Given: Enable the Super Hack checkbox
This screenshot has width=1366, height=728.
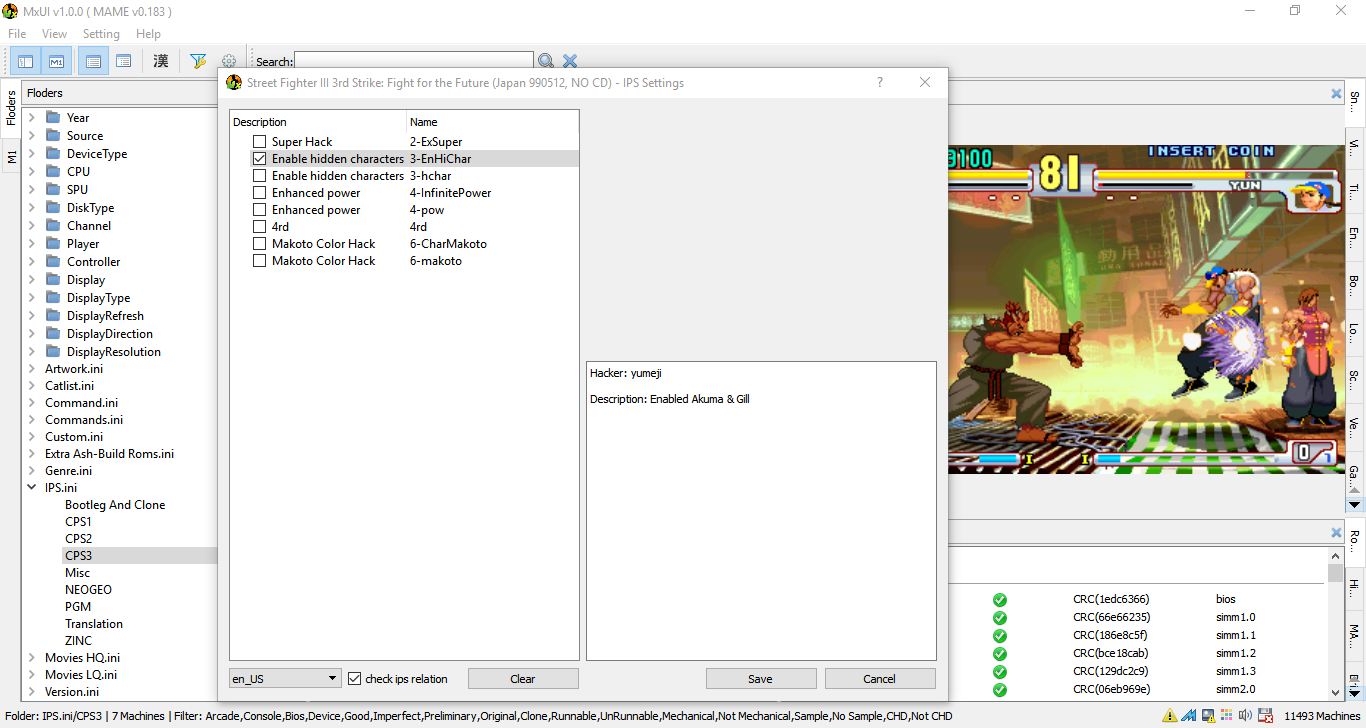Looking at the screenshot, I should point(260,142).
